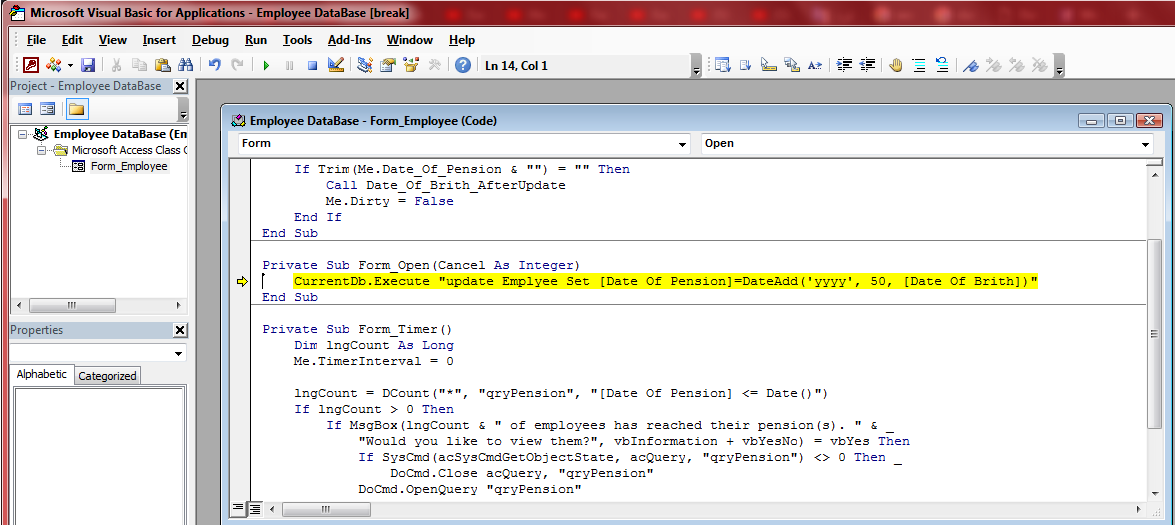Viewport: 1175px width, 525px height.
Task: Click the Undo arrow icon
Action: tap(215, 65)
